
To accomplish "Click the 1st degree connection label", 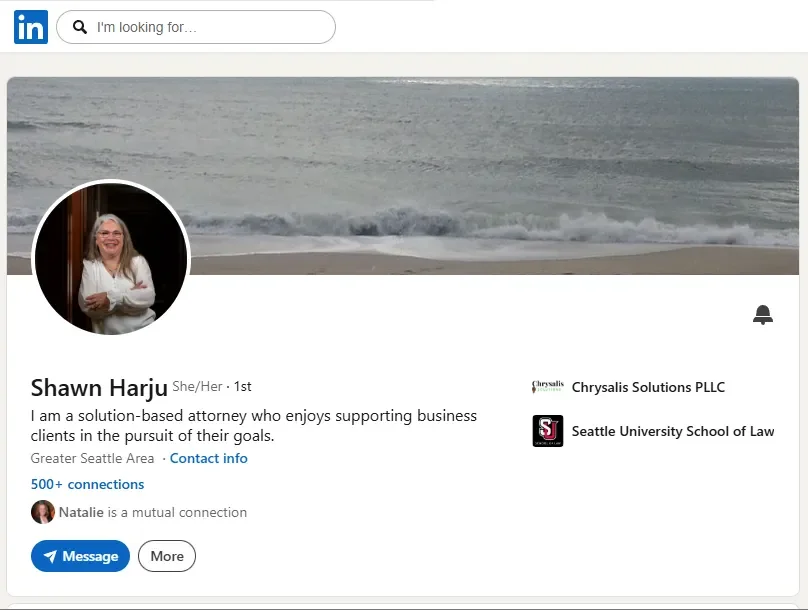I will point(243,386).
